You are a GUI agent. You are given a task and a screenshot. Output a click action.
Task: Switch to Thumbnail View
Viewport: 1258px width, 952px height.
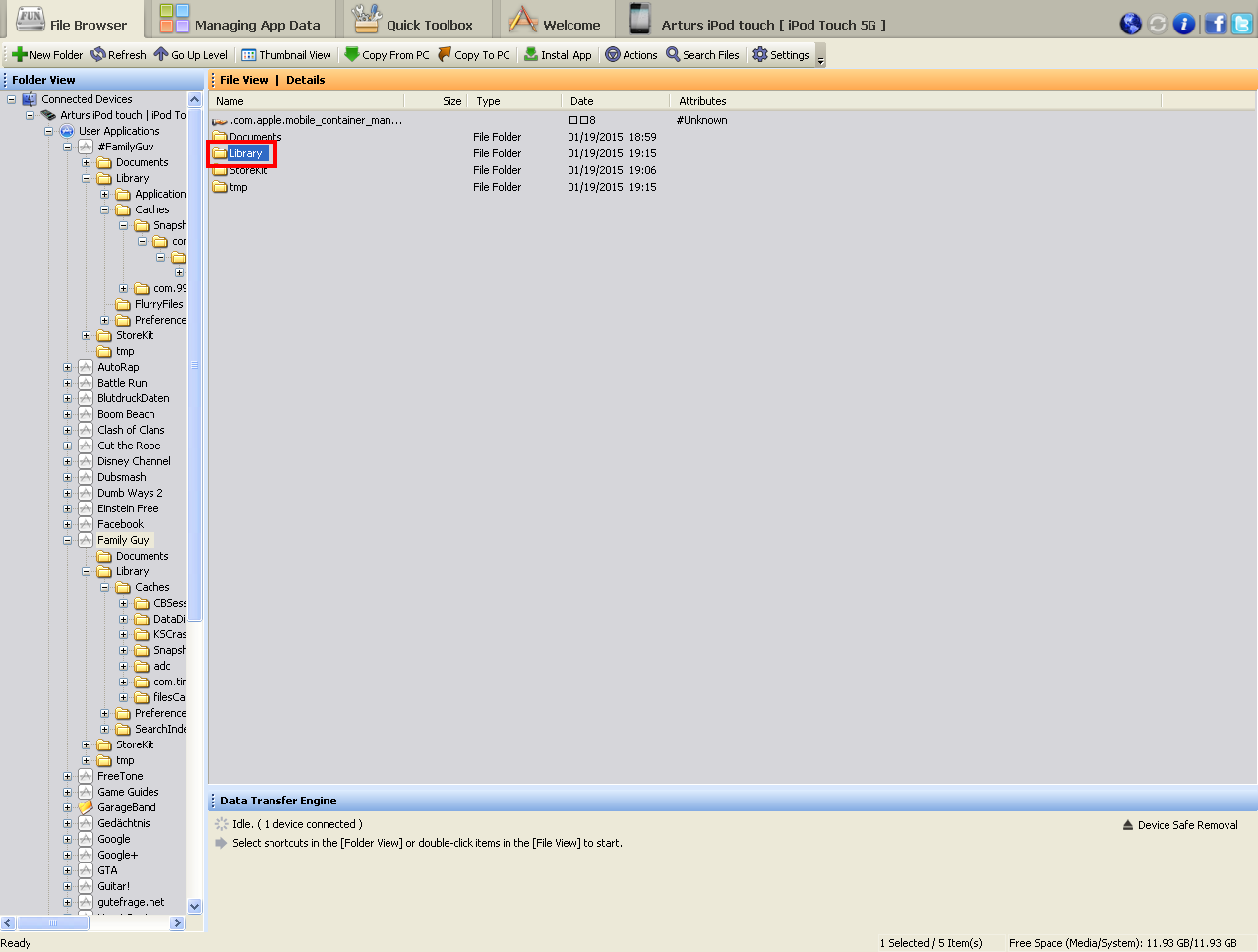click(286, 55)
